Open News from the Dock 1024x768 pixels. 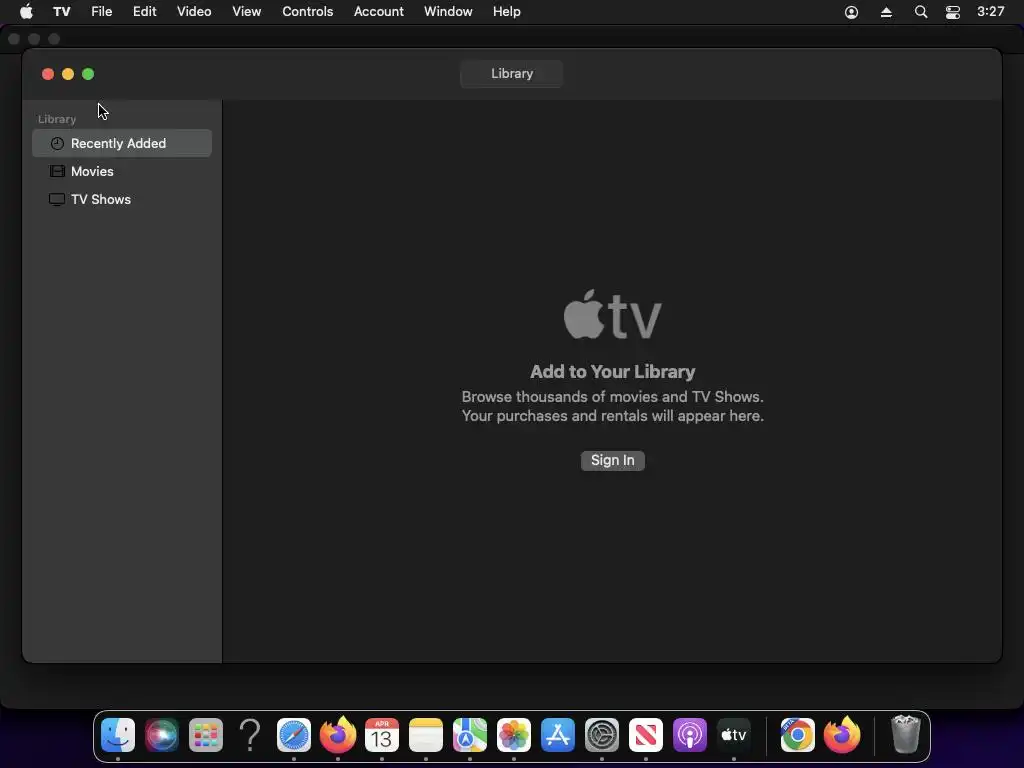pos(646,735)
